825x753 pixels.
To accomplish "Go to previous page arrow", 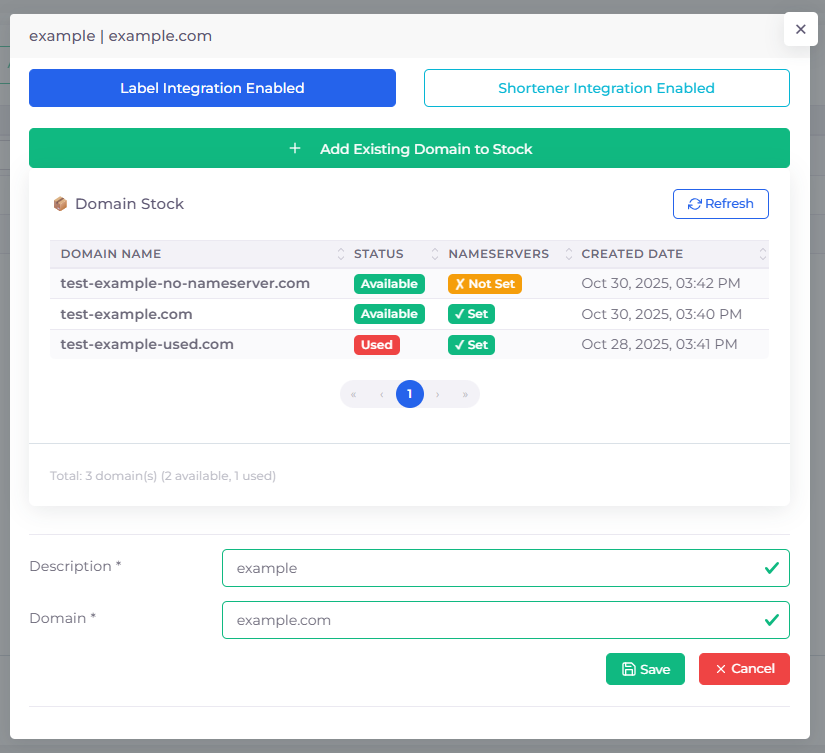I will point(382,394).
